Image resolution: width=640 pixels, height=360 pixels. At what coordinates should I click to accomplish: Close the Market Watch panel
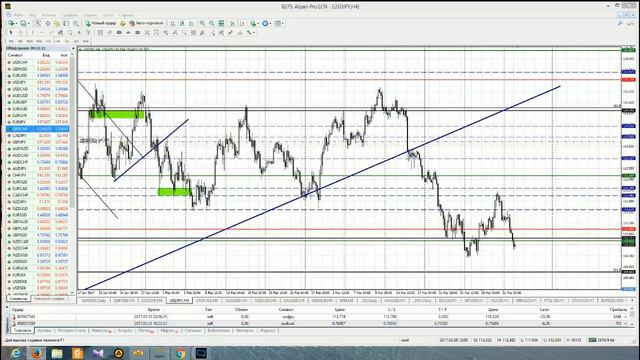pos(73,48)
